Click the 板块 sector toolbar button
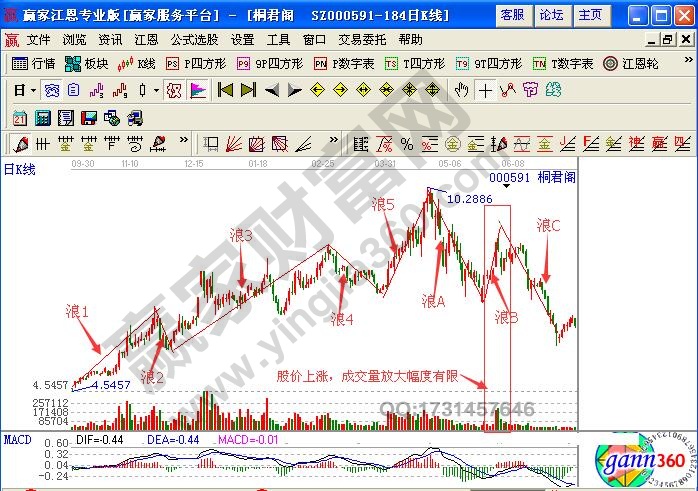 tap(86, 63)
